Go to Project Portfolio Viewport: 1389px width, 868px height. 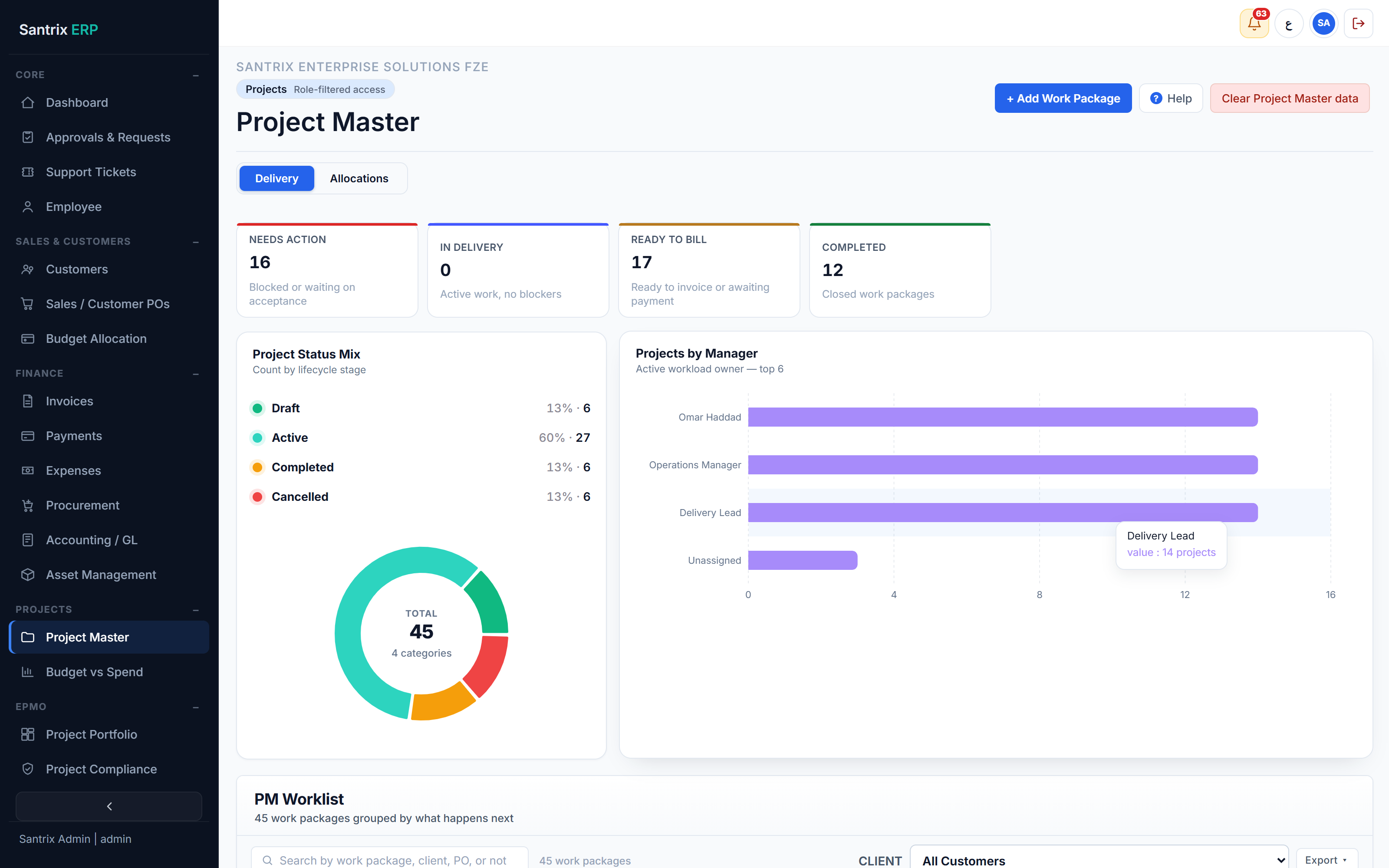(x=109, y=734)
